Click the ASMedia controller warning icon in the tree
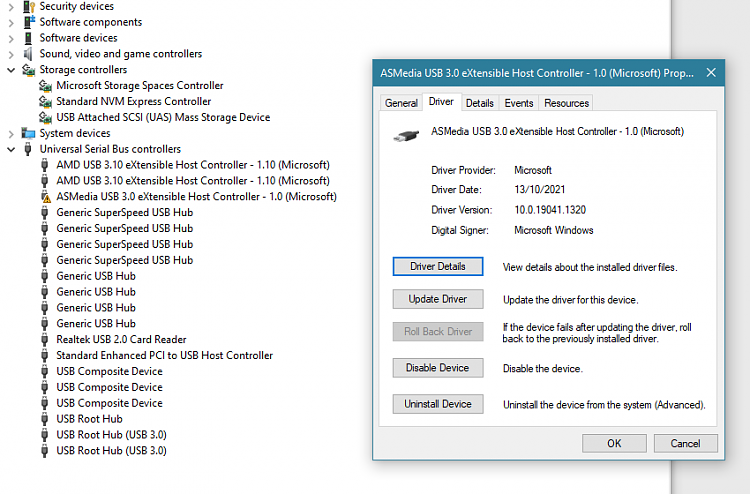The width and height of the screenshot is (750, 494). coord(45,197)
